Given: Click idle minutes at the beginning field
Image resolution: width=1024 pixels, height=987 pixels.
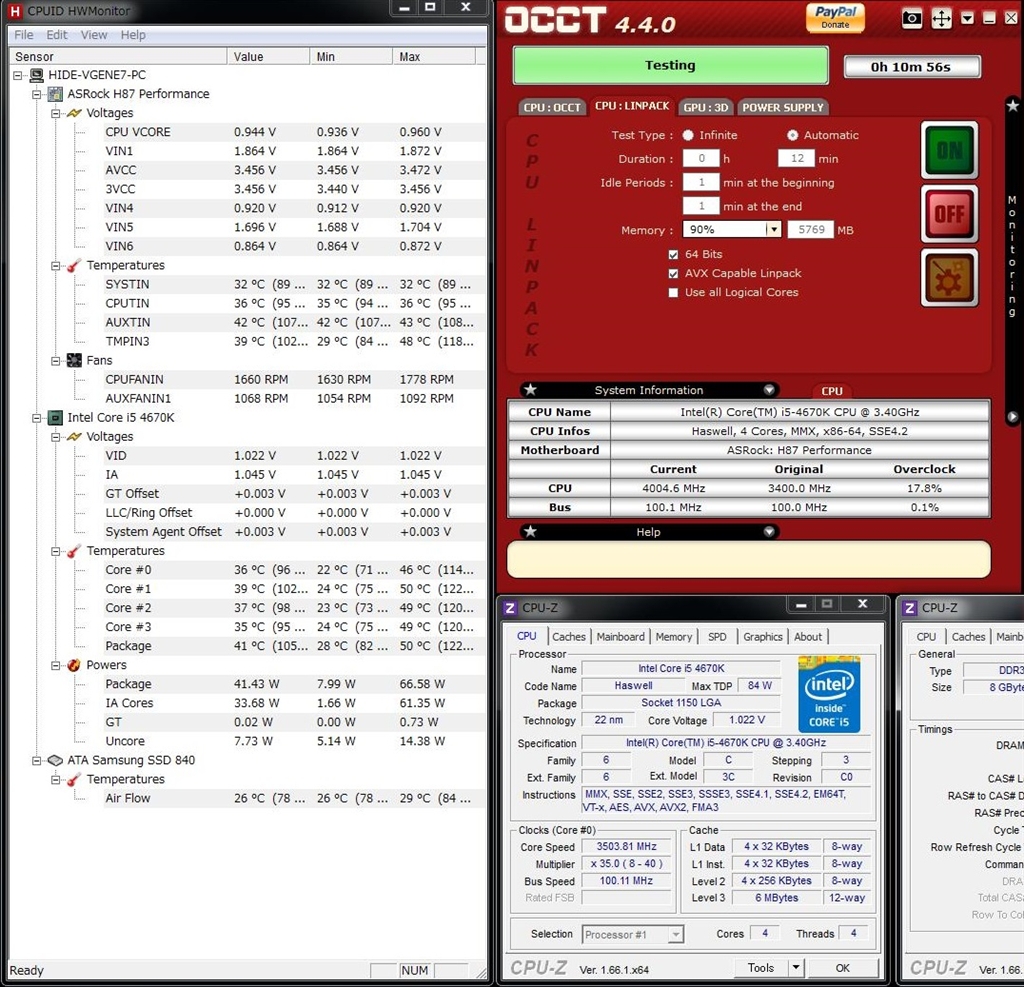Looking at the screenshot, I should pos(701,182).
